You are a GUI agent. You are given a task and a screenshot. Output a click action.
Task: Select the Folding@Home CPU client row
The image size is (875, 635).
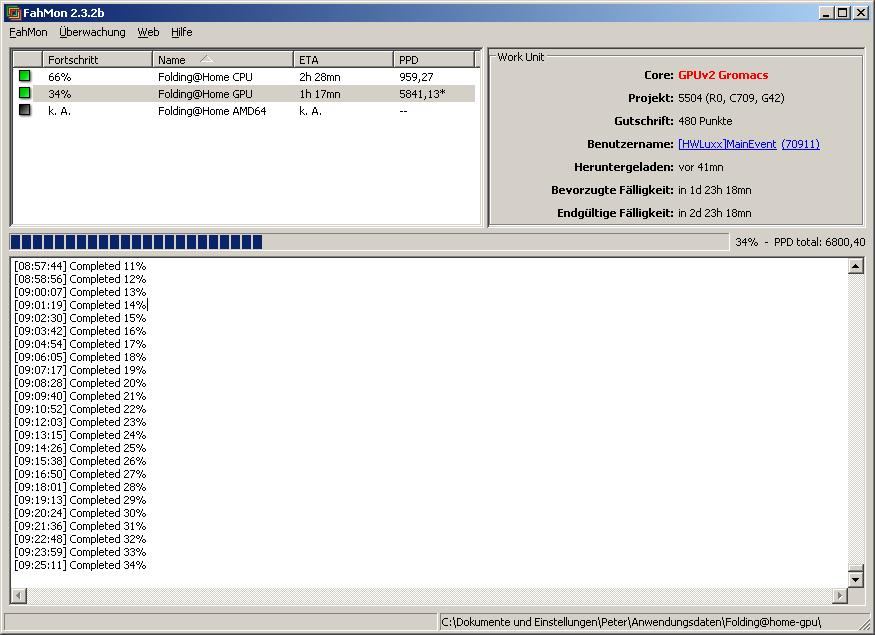point(244,76)
